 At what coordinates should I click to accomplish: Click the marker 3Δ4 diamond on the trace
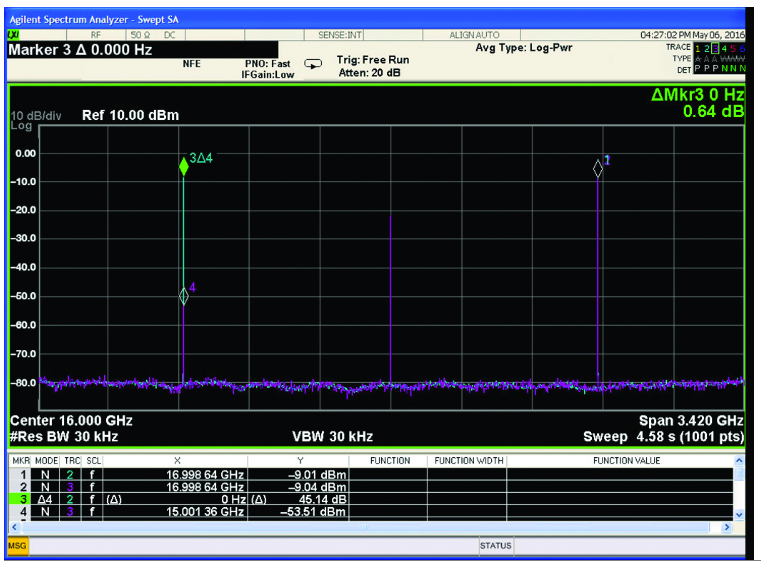tap(184, 167)
